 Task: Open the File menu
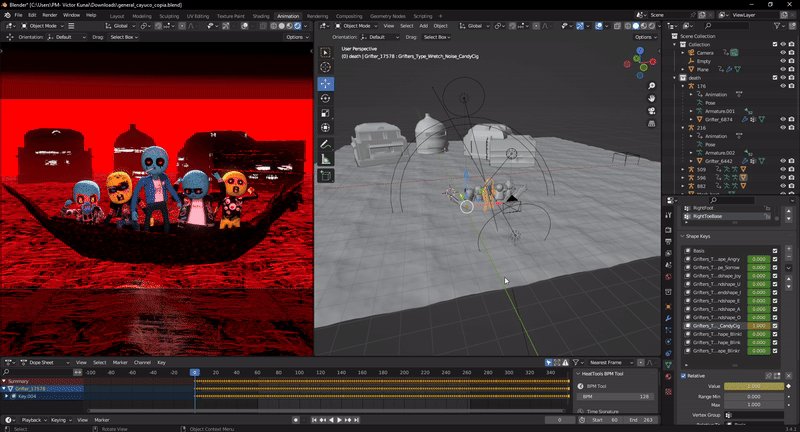[x=18, y=15]
